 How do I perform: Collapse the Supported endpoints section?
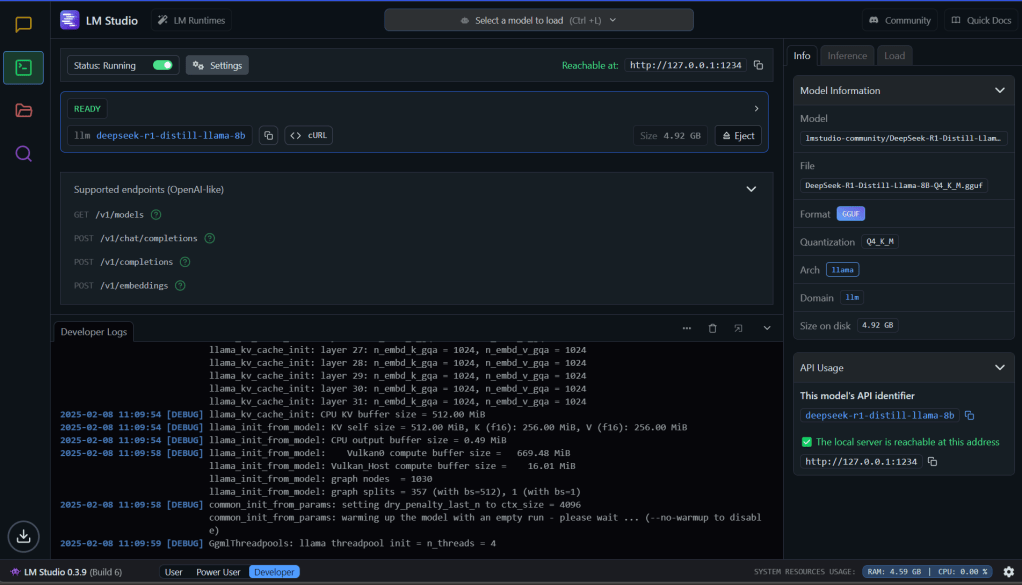click(752, 189)
